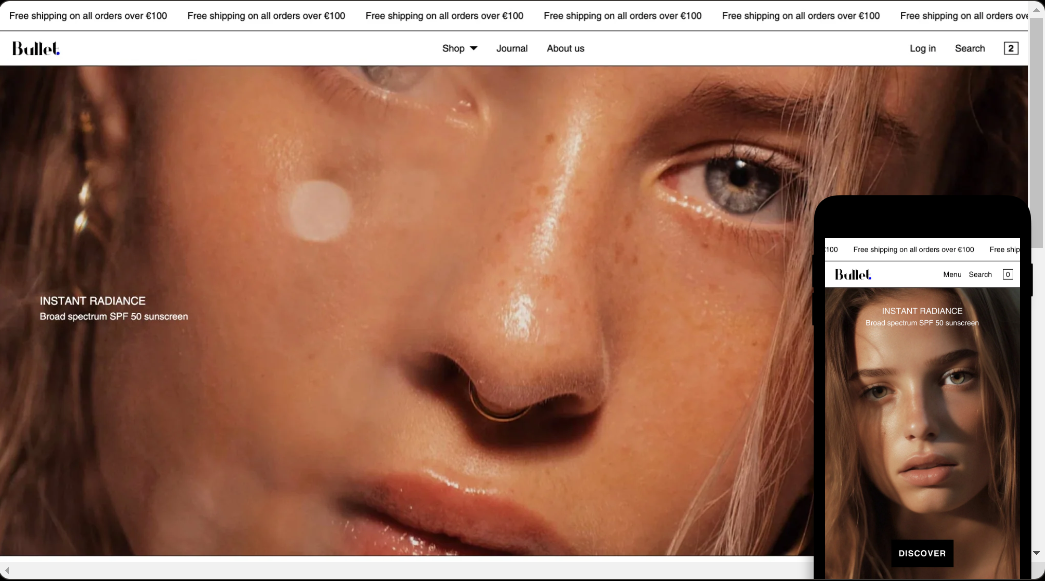Tap Search in the mobile preview header

pos(980,275)
